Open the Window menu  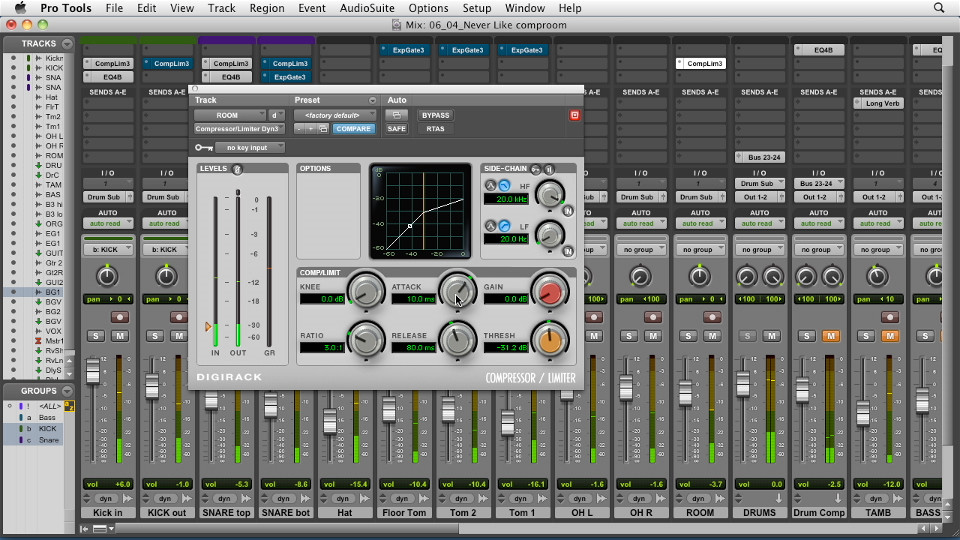[525, 8]
